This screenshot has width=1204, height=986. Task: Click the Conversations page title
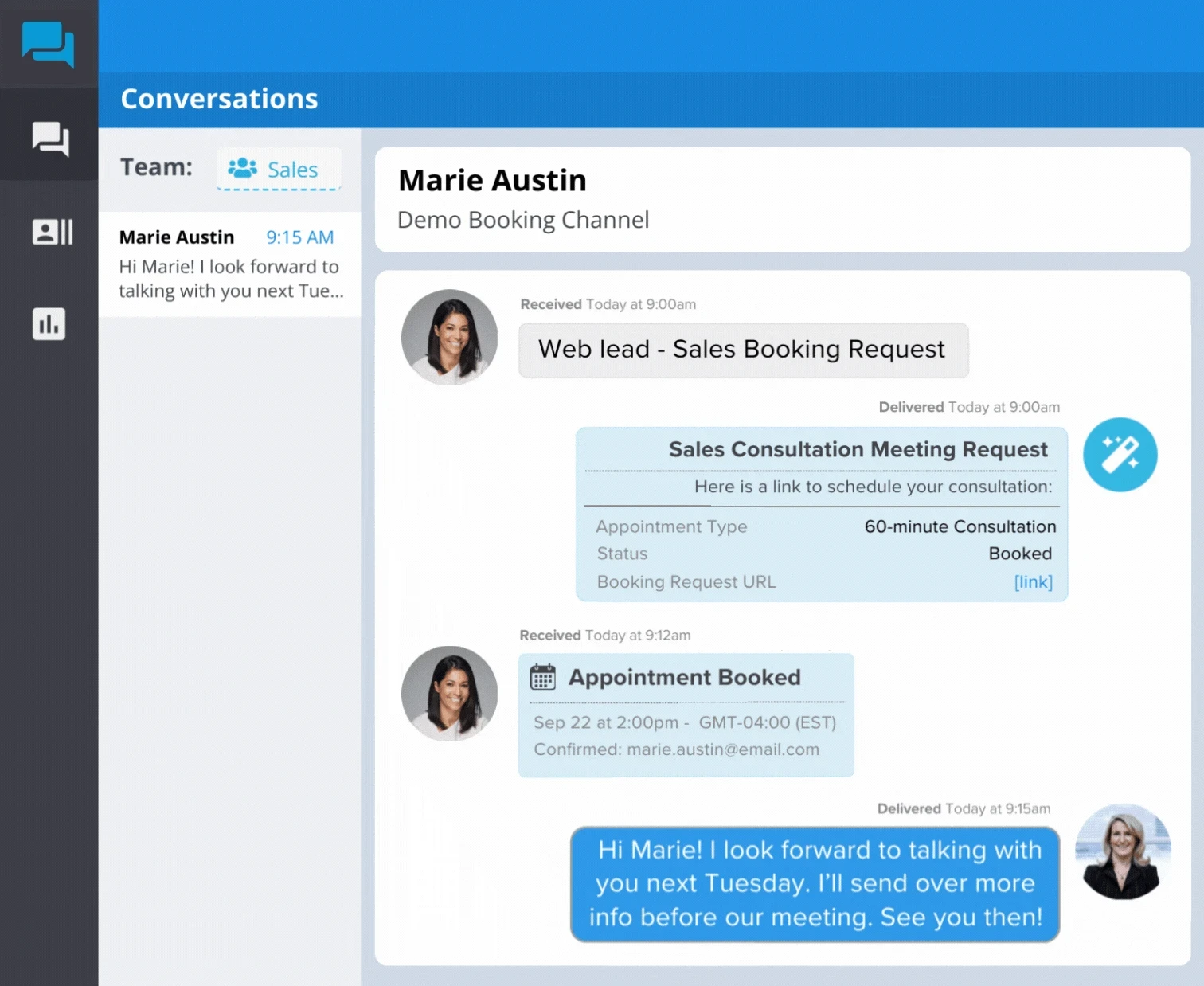tap(219, 99)
